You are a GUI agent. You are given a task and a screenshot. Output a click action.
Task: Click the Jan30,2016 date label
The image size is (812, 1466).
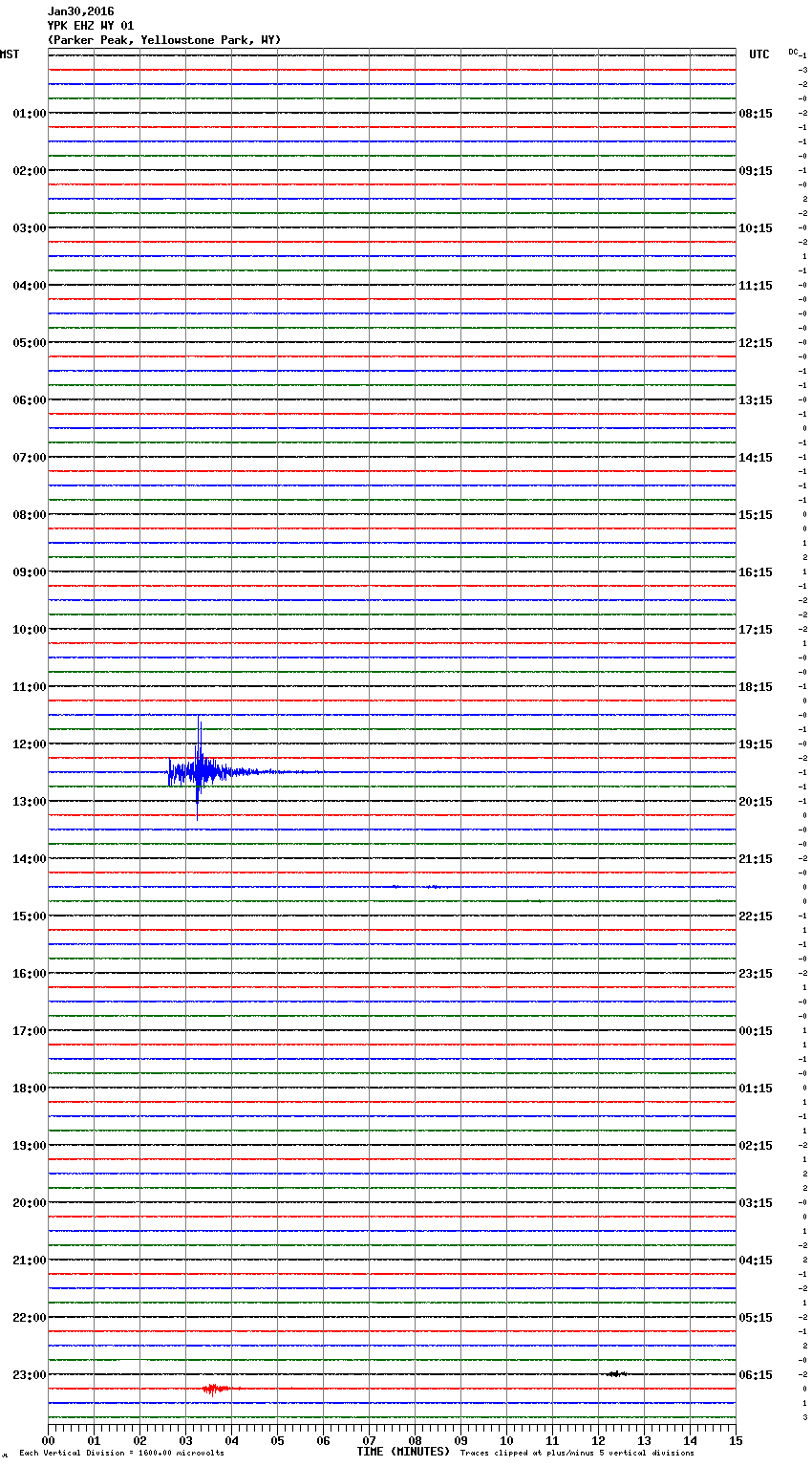tap(80, 11)
